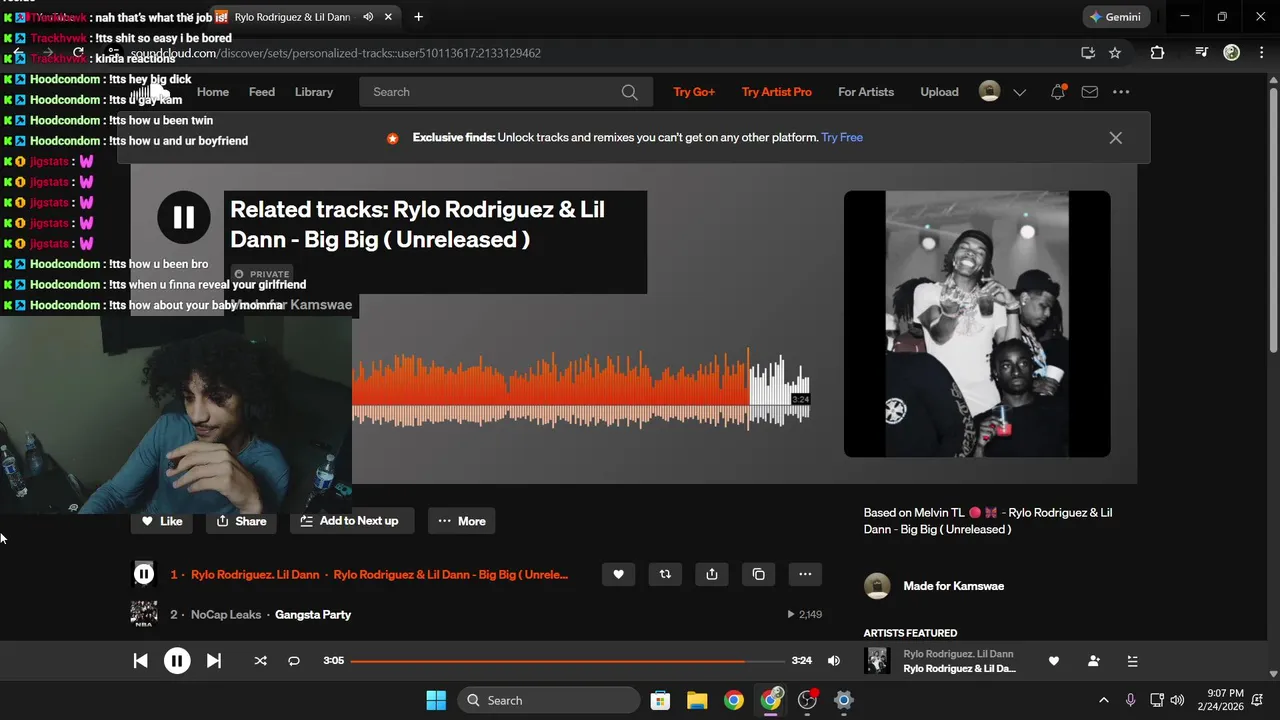Click Upload in the header
1280x720 pixels.
(939, 92)
